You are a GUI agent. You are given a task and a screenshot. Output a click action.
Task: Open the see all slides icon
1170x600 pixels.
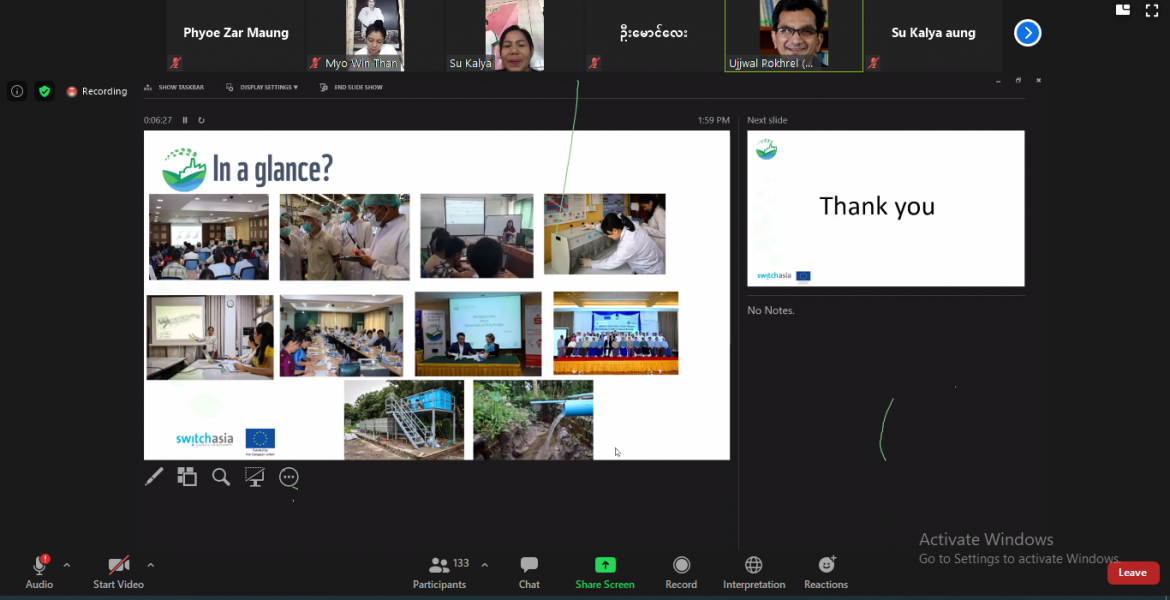[x=187, y=476]
